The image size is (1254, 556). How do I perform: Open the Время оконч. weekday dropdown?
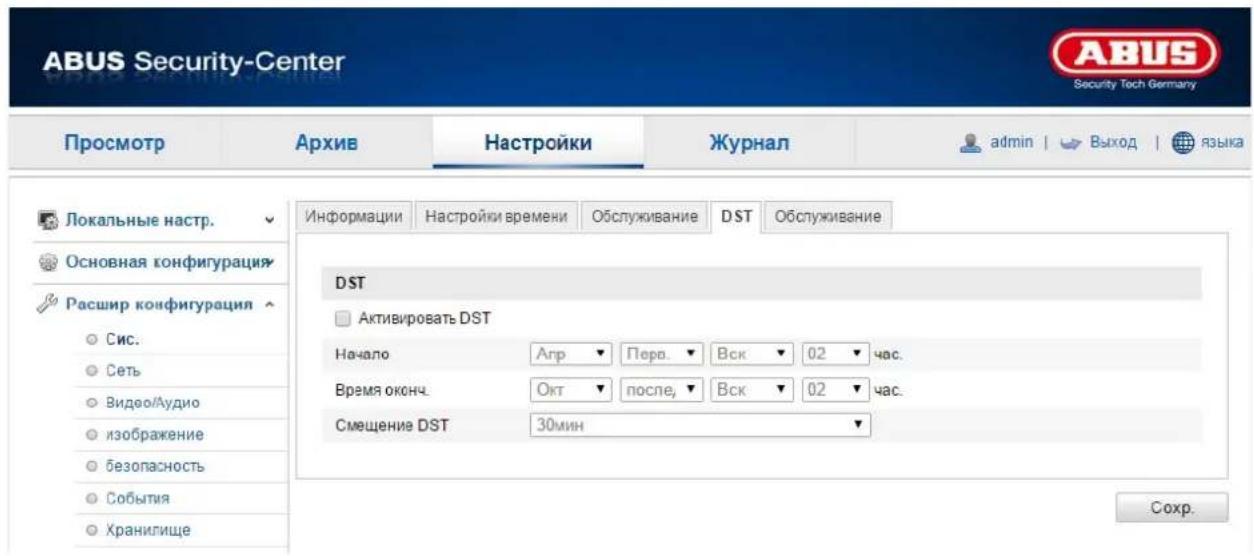click(753, 389)
